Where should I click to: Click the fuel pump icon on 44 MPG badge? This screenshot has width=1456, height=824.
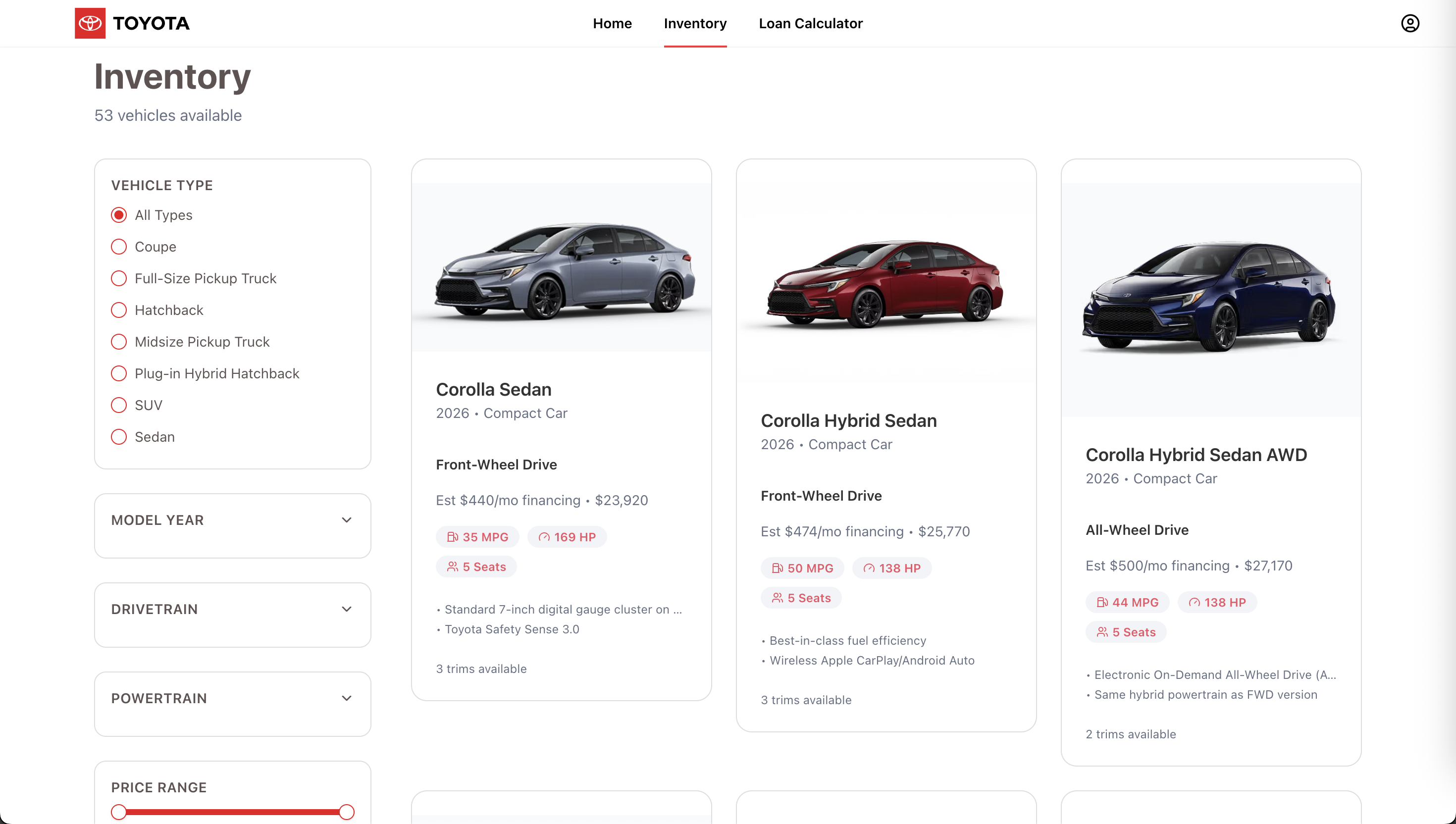tap(1102, 602)
